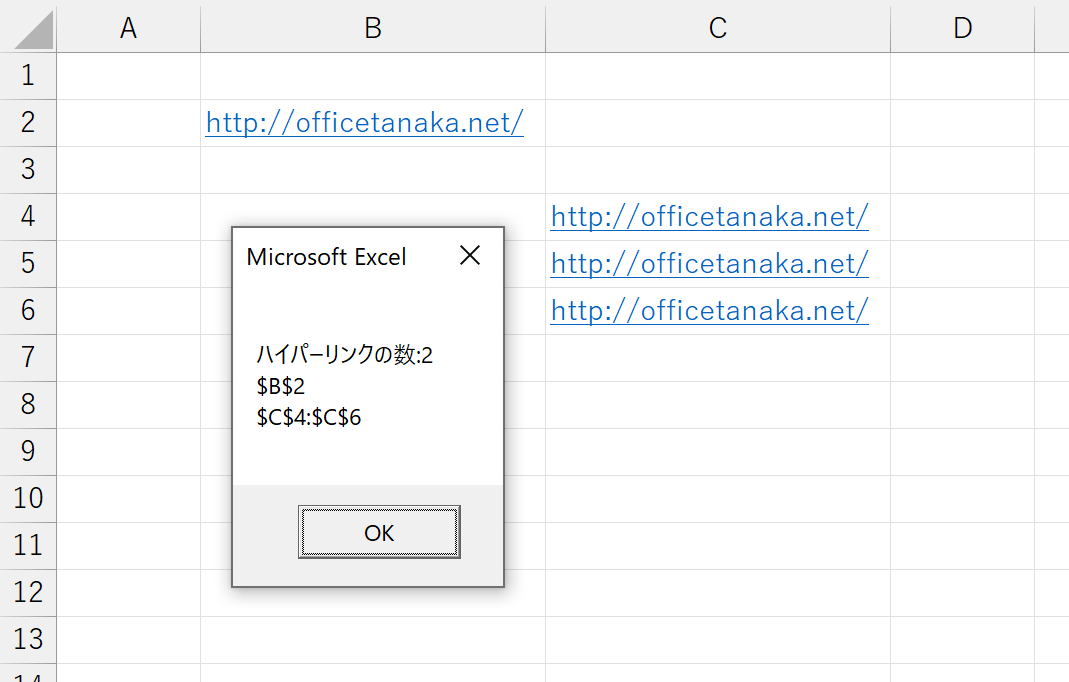This screenshot has height=682, width=1069.
Task: Click OK in the Microsoft Excel dialog
Action: click(x=379, y=532)
